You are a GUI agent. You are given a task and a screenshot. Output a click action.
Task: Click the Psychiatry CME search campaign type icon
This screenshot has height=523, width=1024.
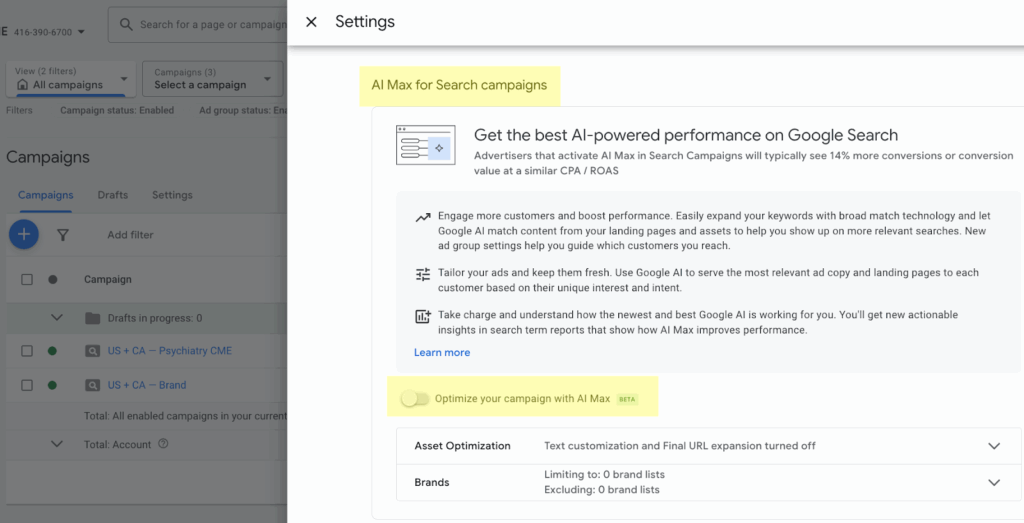click(x=92, y=351)
